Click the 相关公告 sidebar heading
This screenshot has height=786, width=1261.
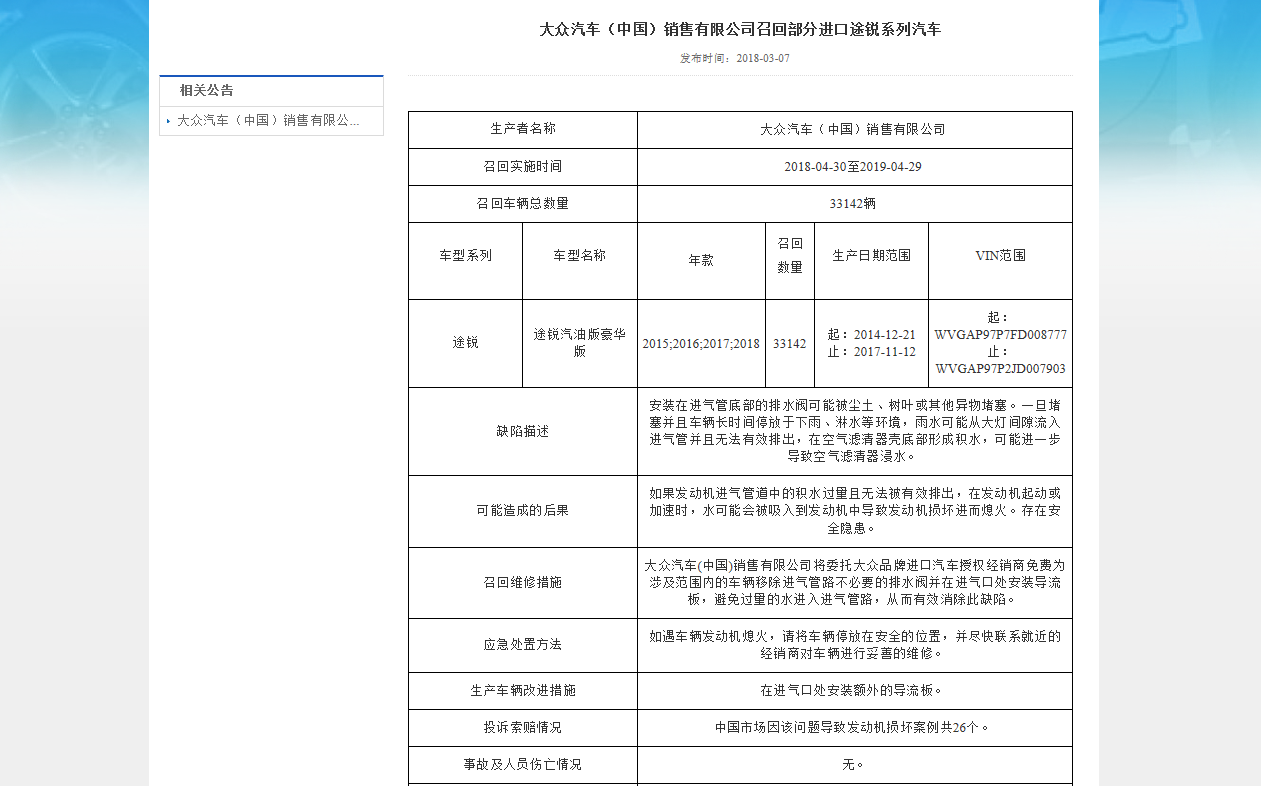[x=206, y=90]
